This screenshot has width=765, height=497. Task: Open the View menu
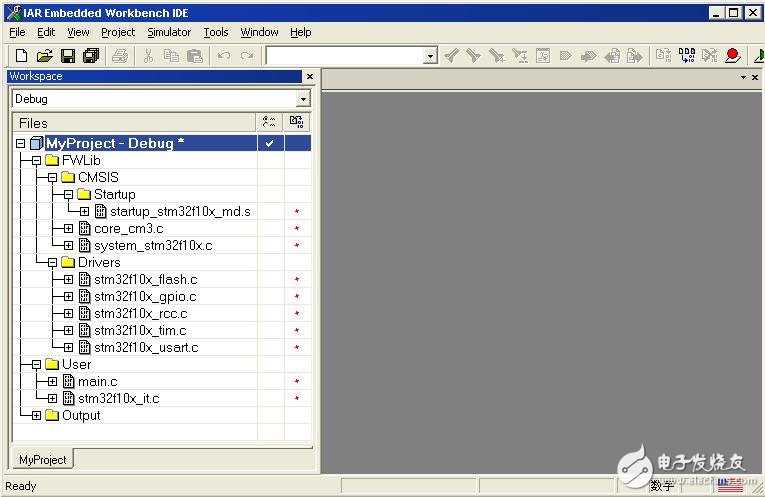tap(78, 32)
